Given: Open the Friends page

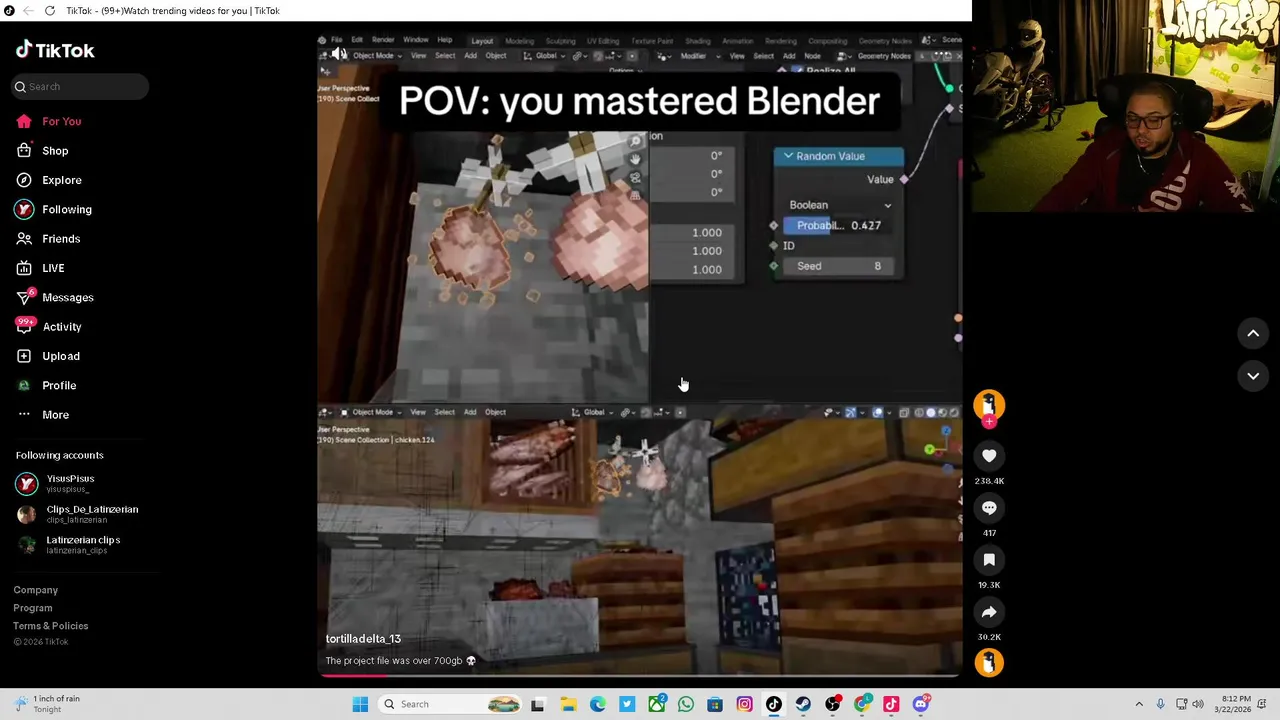Looking at the screenshot, I should click(x=61, y=239).
